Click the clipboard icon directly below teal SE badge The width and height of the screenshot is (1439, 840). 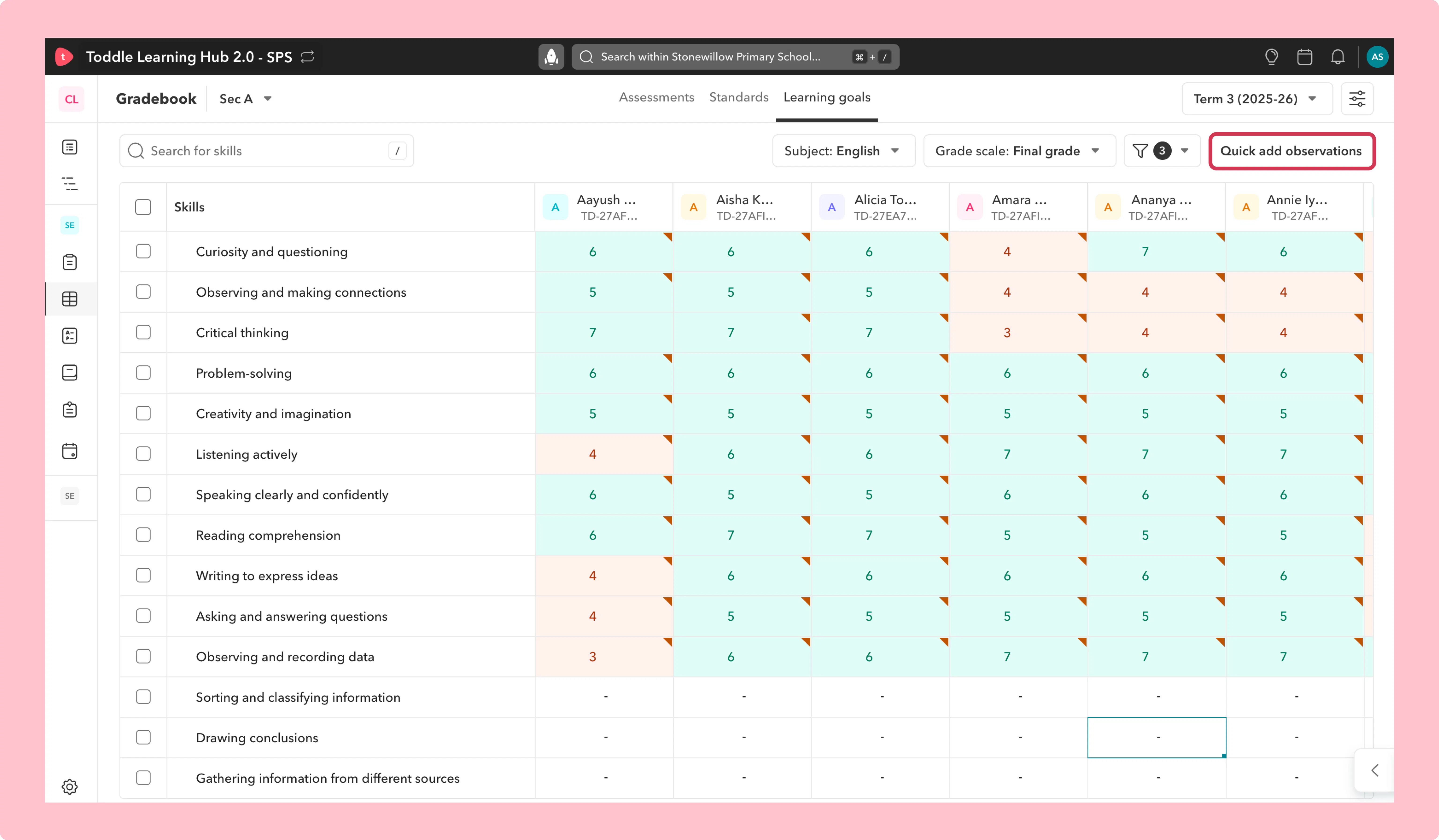click(70, 262)
